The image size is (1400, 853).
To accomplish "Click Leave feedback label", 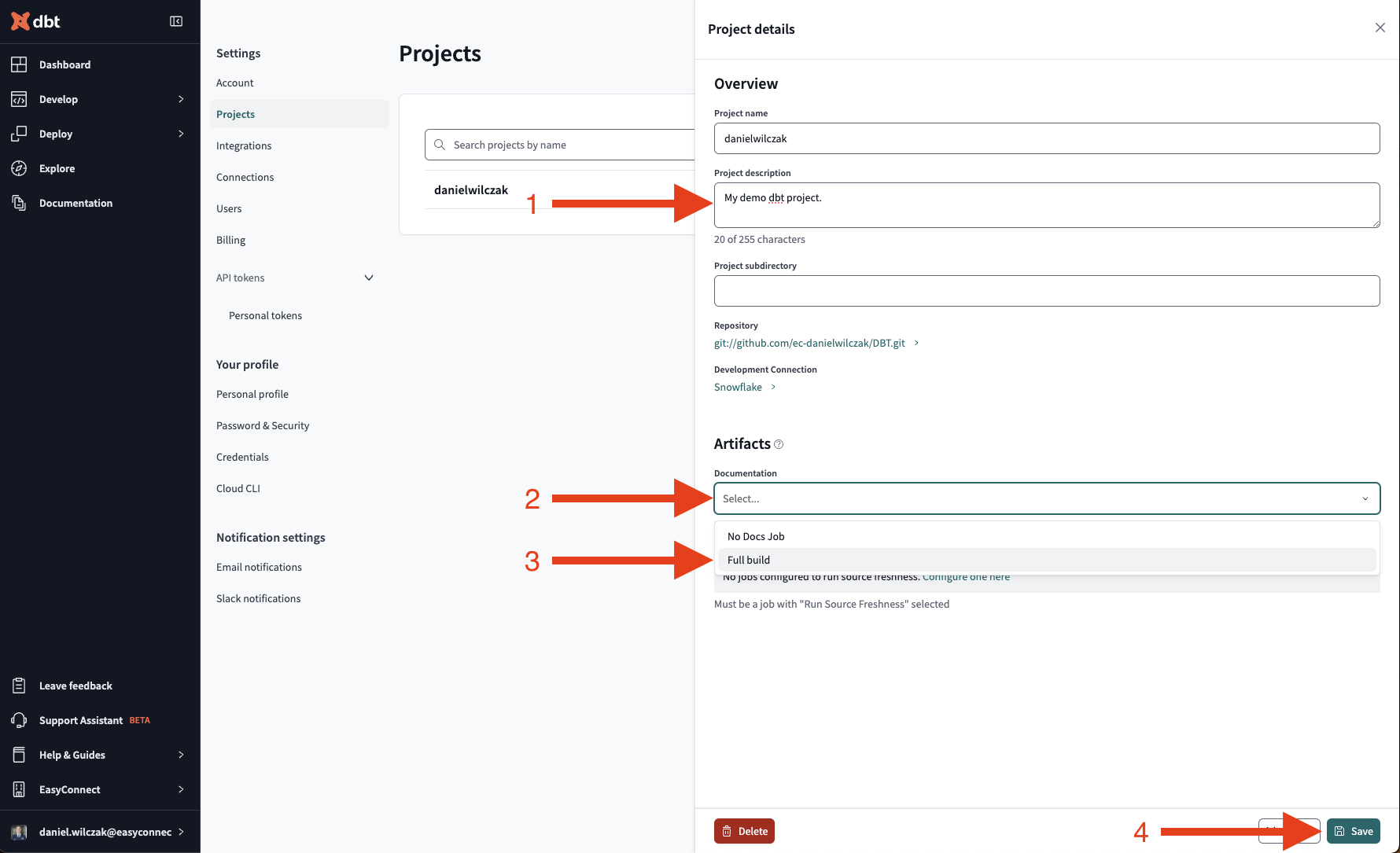I will (76, 686).
